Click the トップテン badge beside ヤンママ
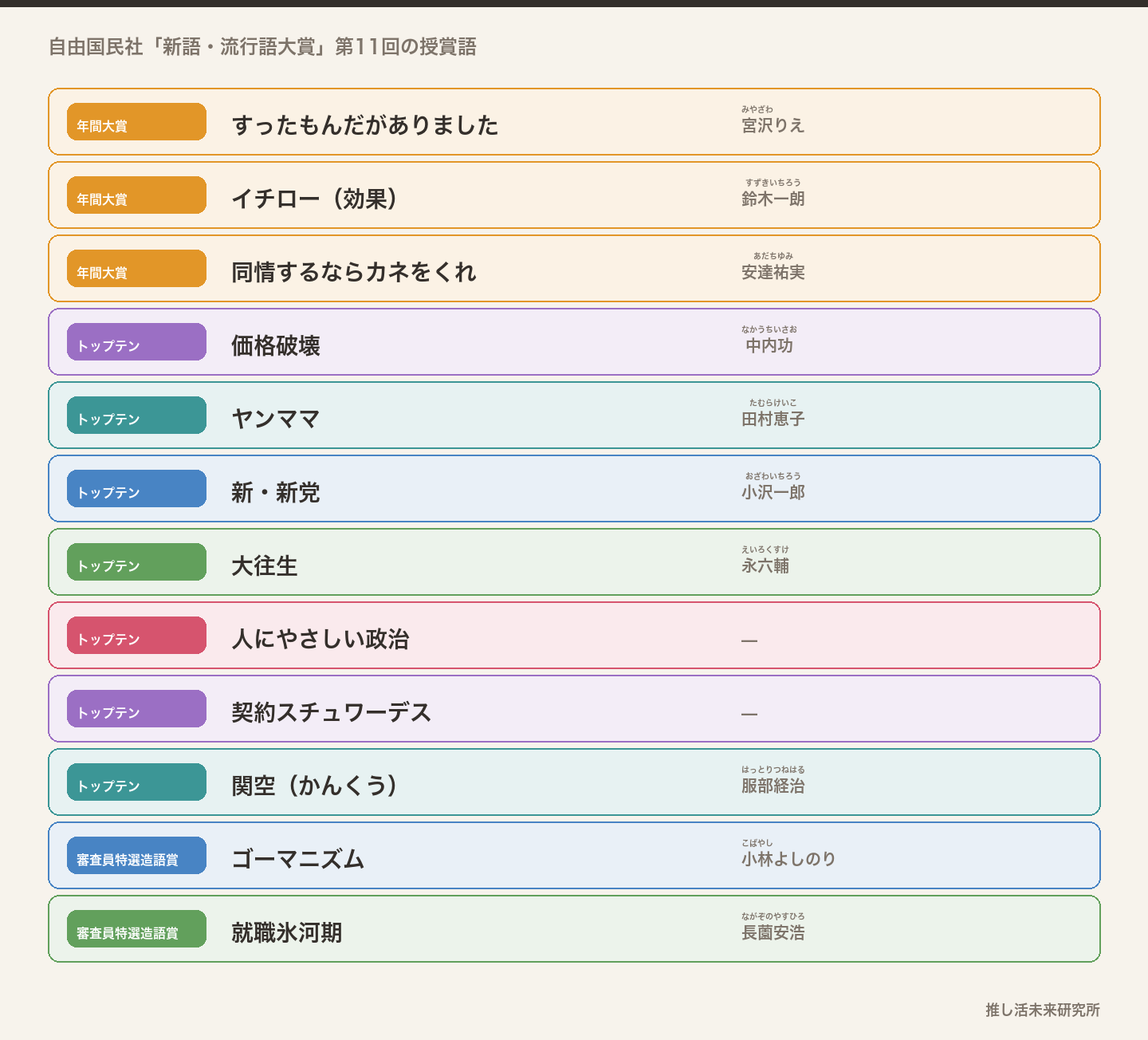 click(136, 416)
